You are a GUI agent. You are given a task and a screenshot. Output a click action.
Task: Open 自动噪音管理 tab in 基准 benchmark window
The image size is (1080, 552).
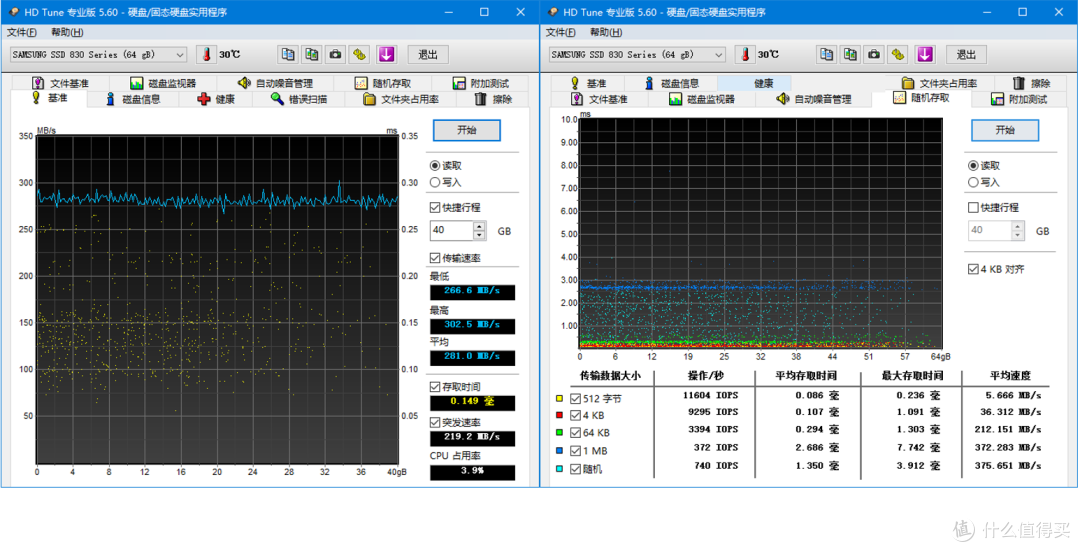click(276, 83)
